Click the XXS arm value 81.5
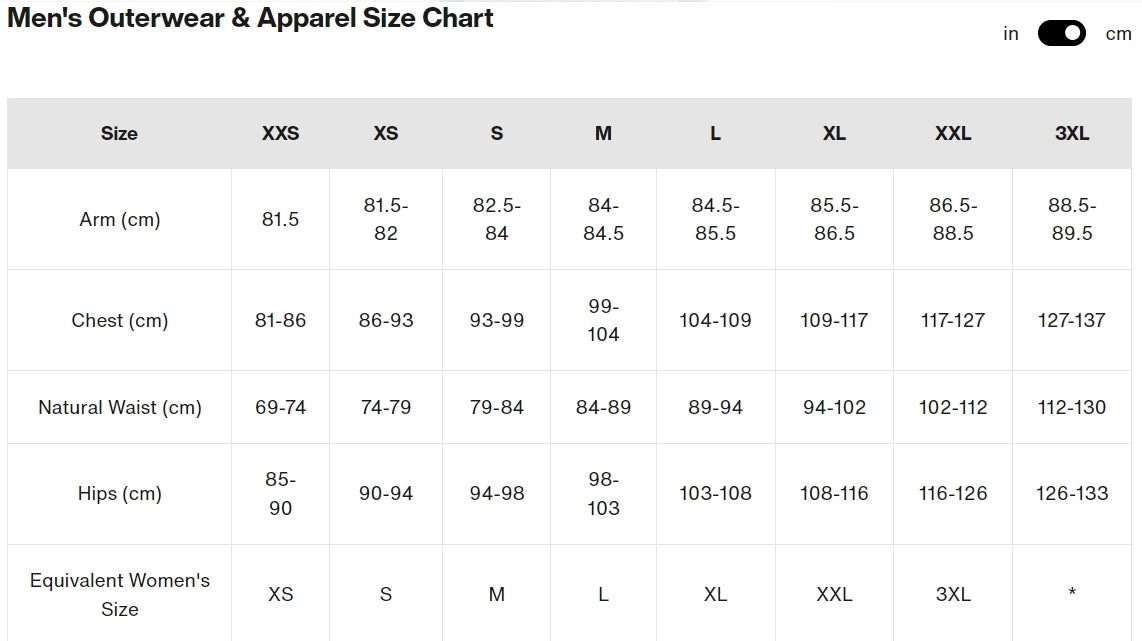This screenshot has height=641, width=1142. [280, 219]
